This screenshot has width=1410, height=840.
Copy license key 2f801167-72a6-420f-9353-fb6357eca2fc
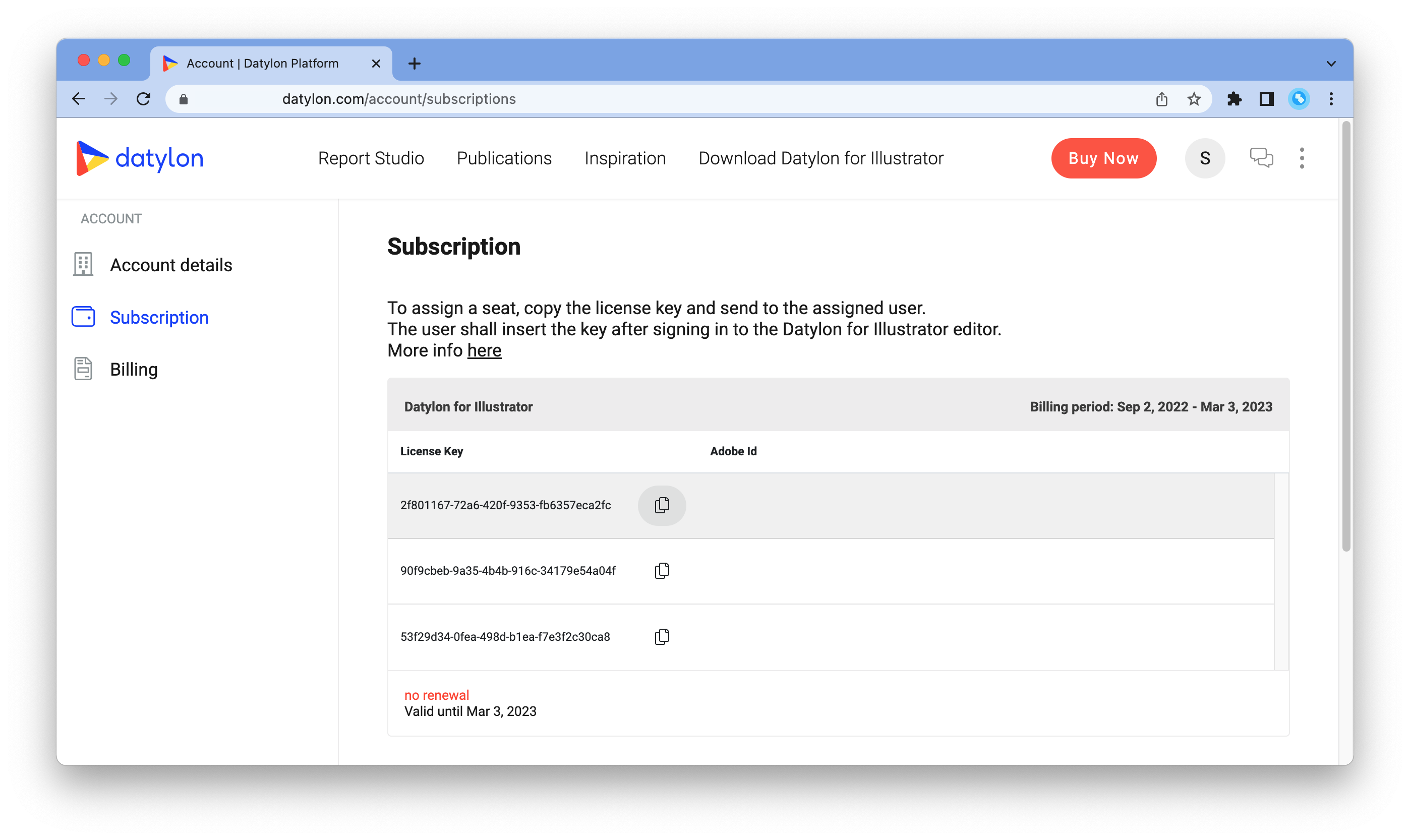coord(662,505)
